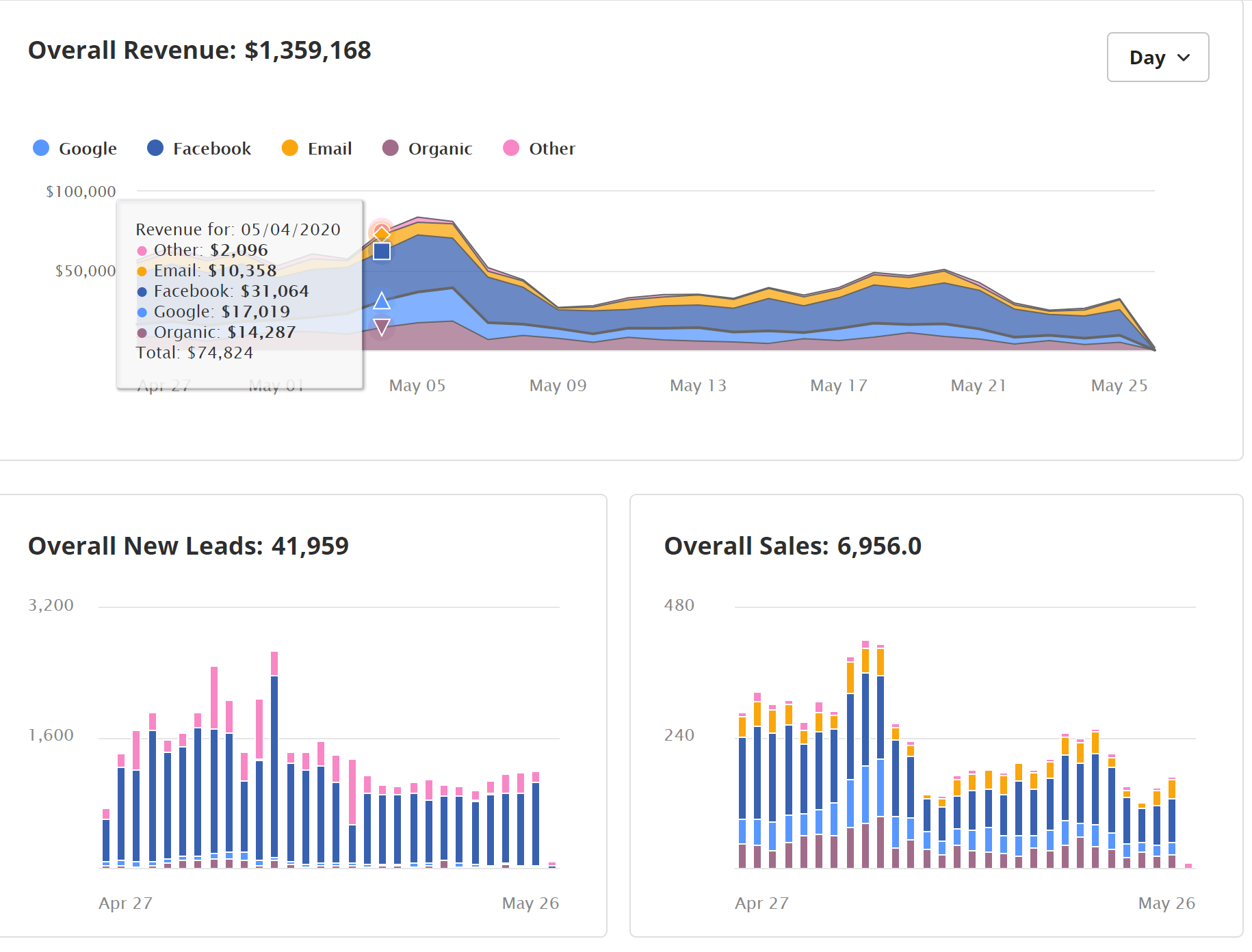Click tallest bar in Overall Sales chart
1252x952 pixels.
(865, 754)
